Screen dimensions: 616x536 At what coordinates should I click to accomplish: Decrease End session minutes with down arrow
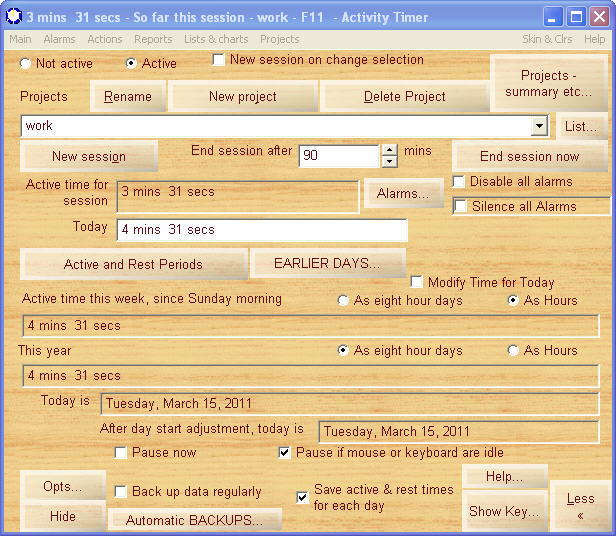coord(389,162)
